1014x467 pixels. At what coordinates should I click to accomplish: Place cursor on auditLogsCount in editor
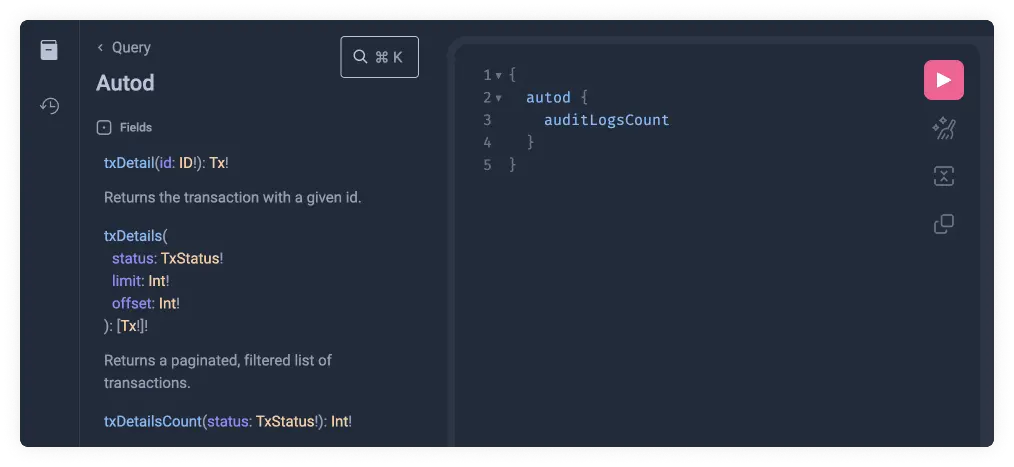606,120
